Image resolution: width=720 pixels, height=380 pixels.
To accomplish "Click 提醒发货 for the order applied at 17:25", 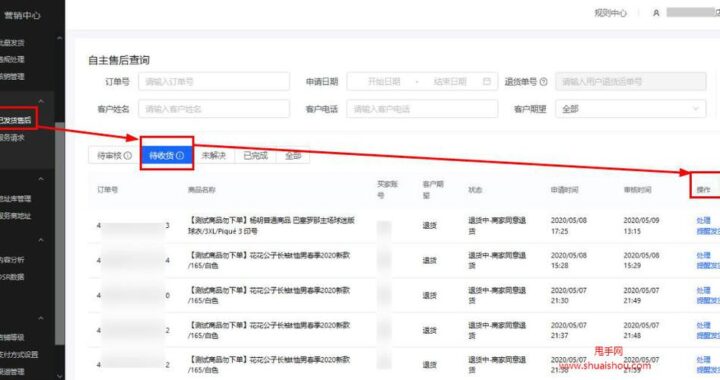I will click(708, 231).
